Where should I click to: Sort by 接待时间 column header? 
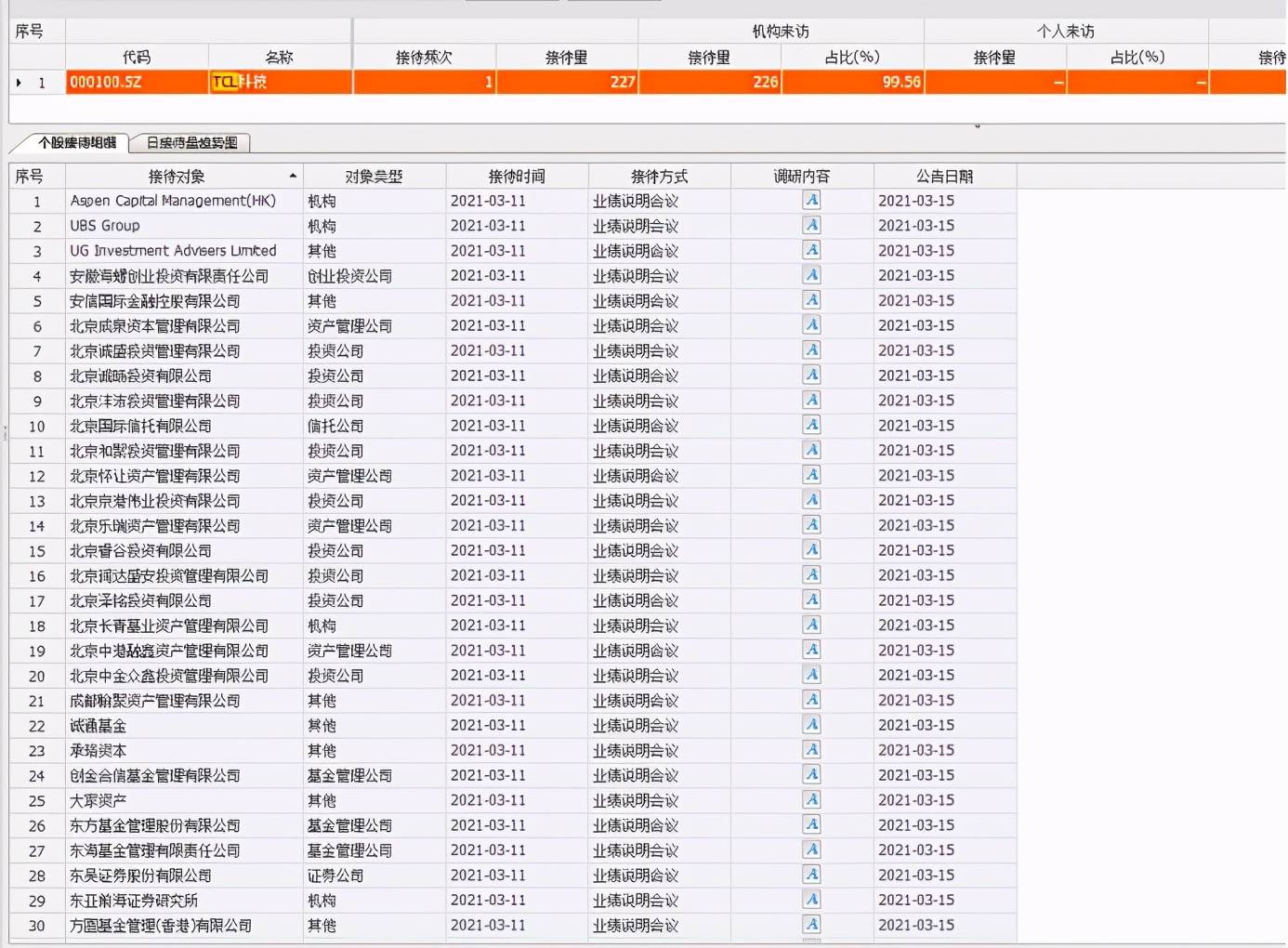(518, 176)
